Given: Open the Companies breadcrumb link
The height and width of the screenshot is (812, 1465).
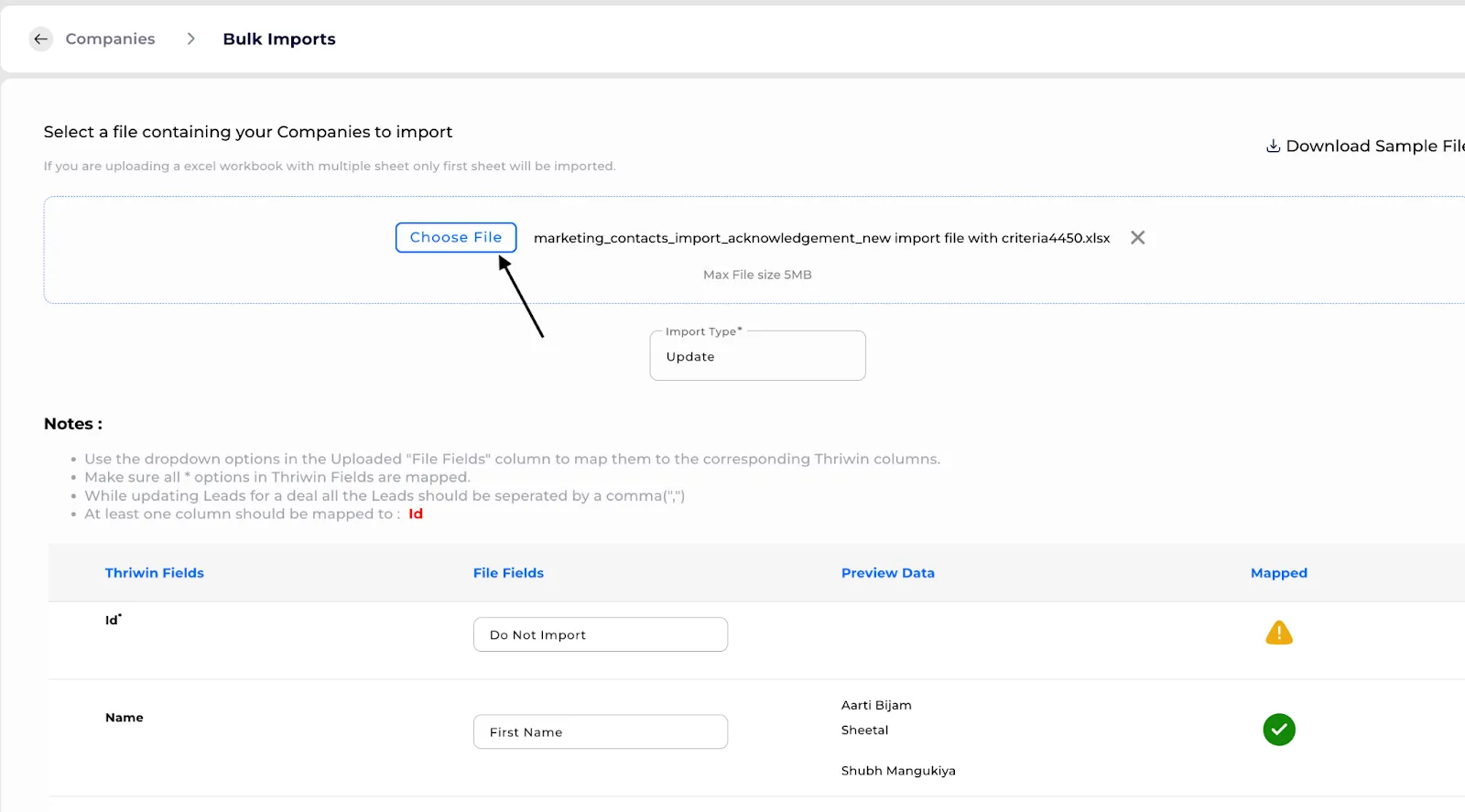Looking at the screenshot, I should click(110, 39).
